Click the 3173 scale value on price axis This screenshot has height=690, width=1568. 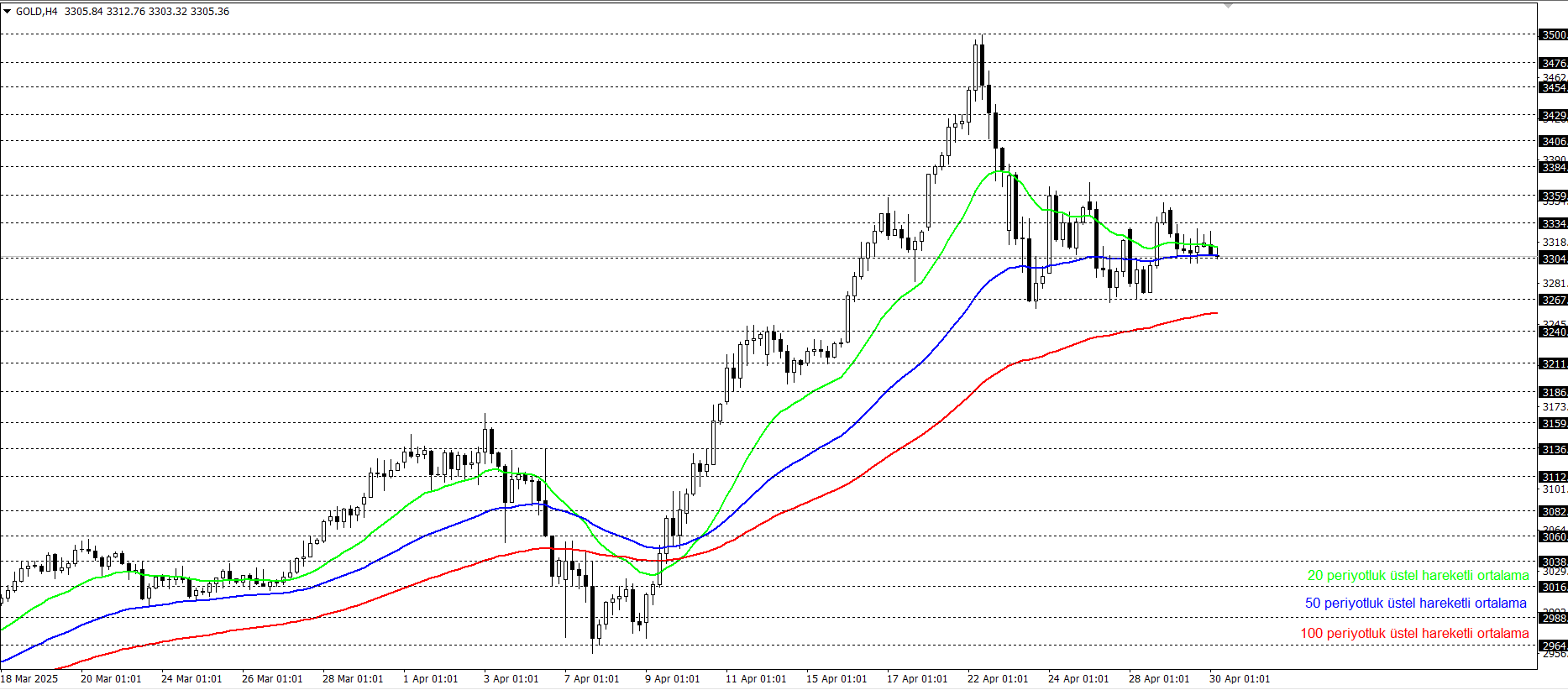[x=1555, y=407]
